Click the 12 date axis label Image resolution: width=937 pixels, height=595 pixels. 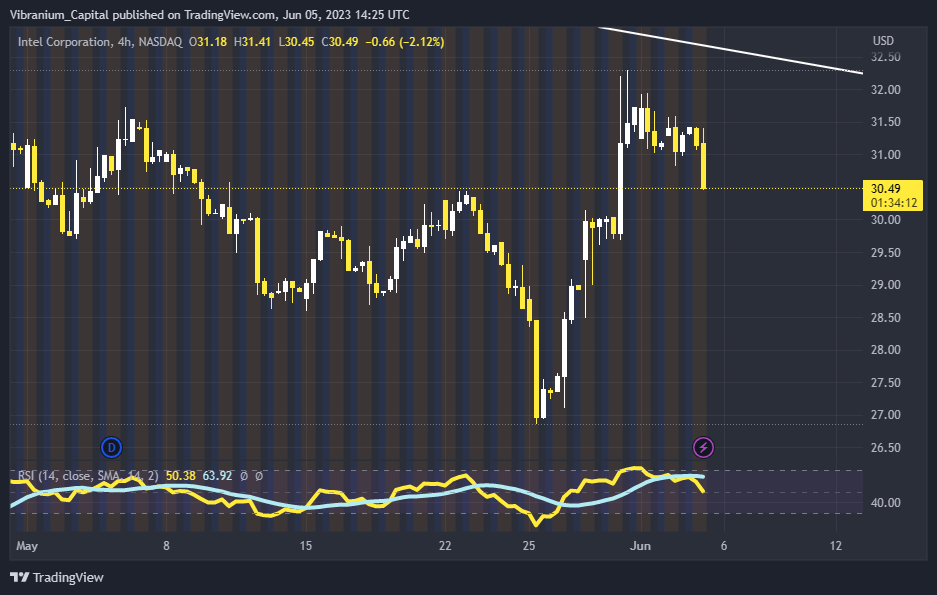coord(835,545)
